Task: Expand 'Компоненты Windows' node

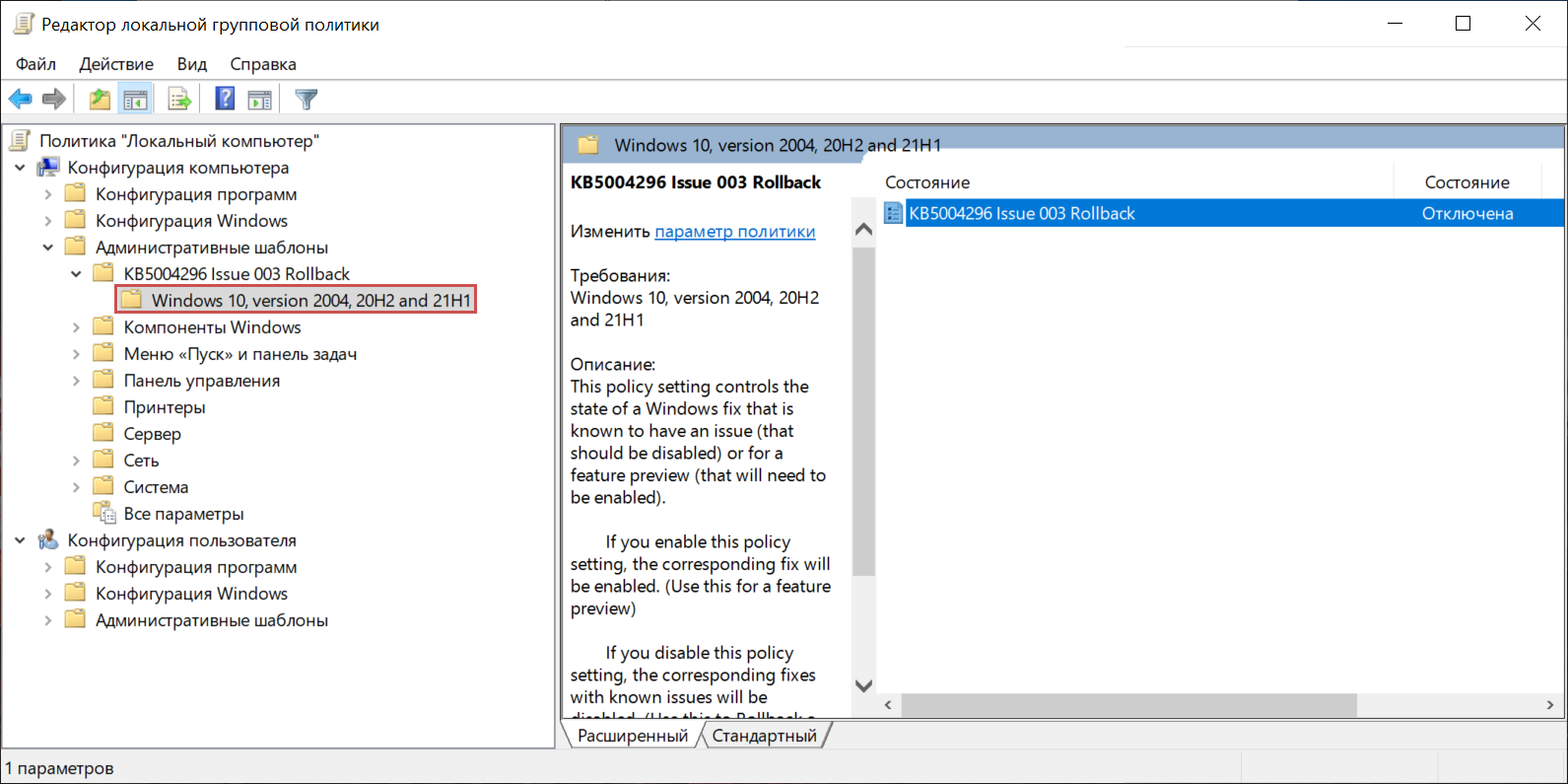Action: click(76, 327)
